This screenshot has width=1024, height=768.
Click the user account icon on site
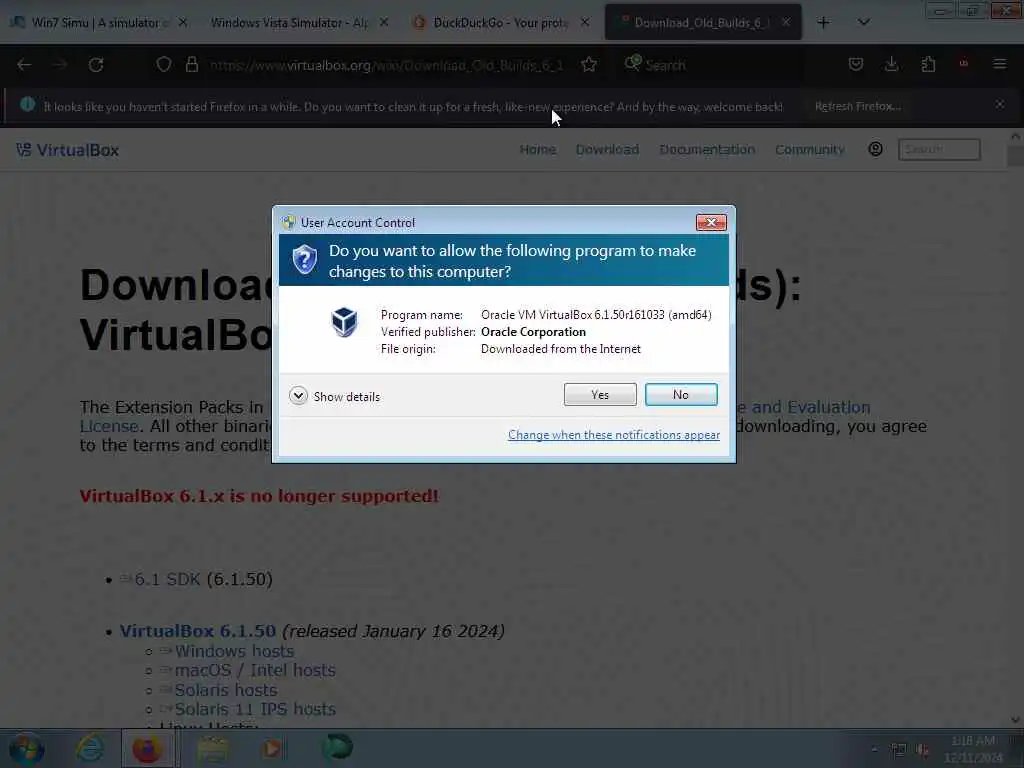click(876, 150)
